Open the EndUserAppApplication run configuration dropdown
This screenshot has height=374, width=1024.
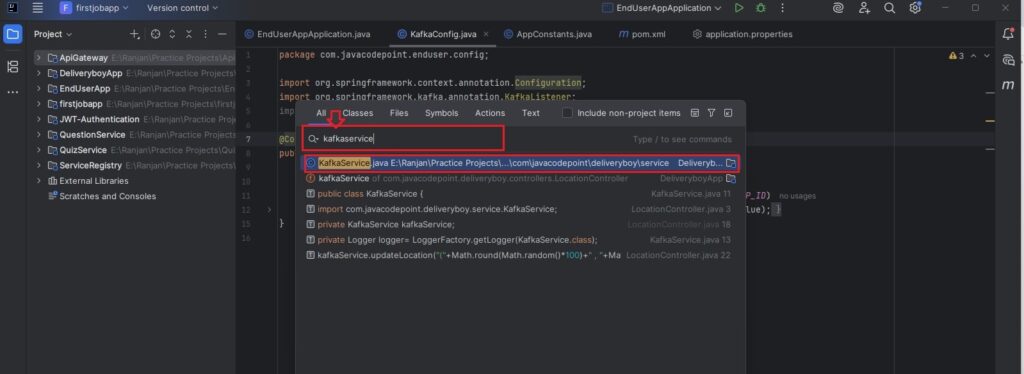click(661, 8)
